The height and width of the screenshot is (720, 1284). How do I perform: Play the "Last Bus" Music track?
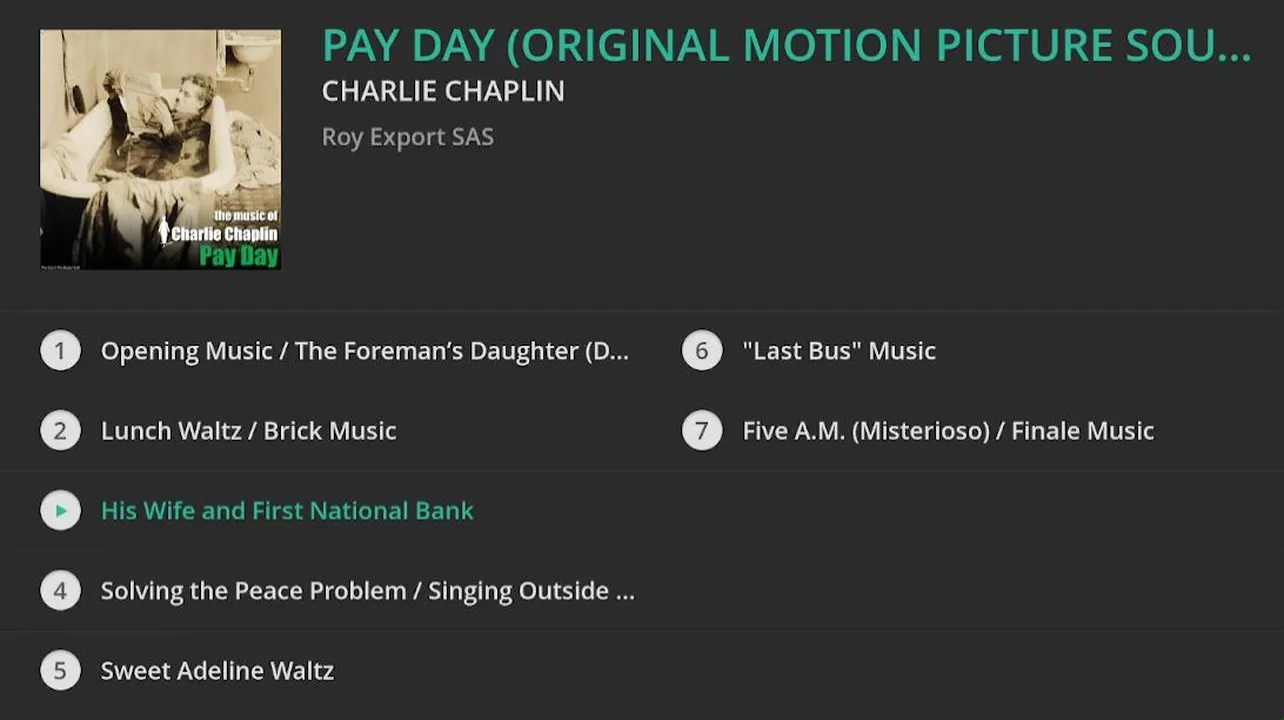pyautogui.click(x=839, y=351)
